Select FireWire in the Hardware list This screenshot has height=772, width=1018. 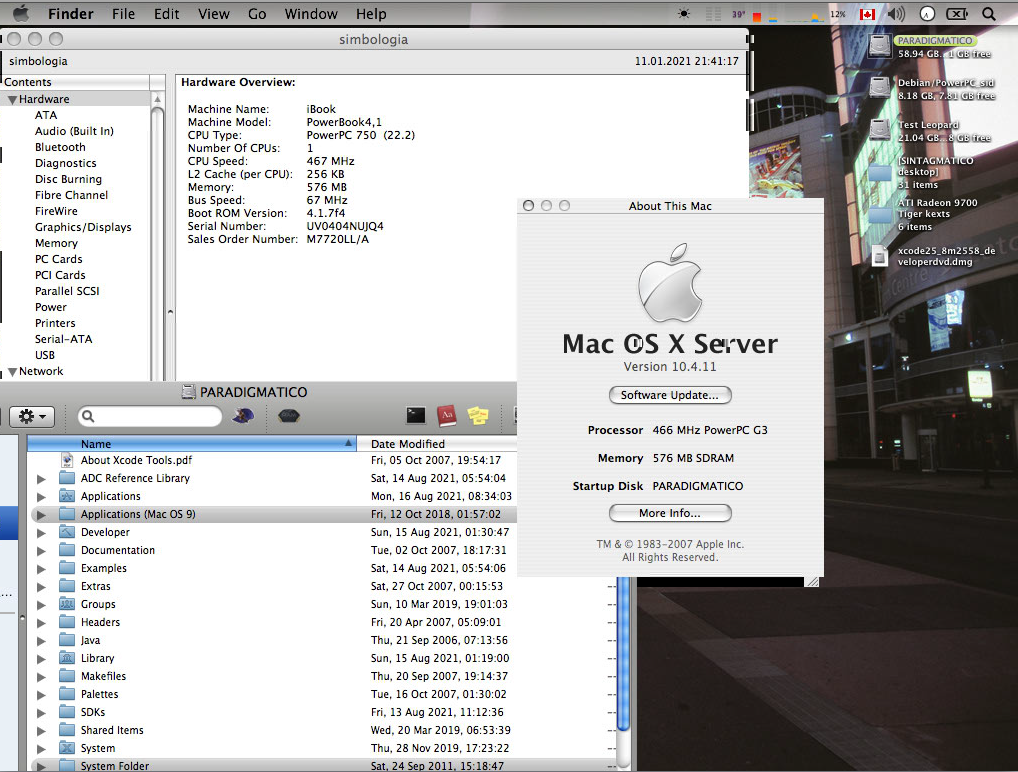[56, 211]
